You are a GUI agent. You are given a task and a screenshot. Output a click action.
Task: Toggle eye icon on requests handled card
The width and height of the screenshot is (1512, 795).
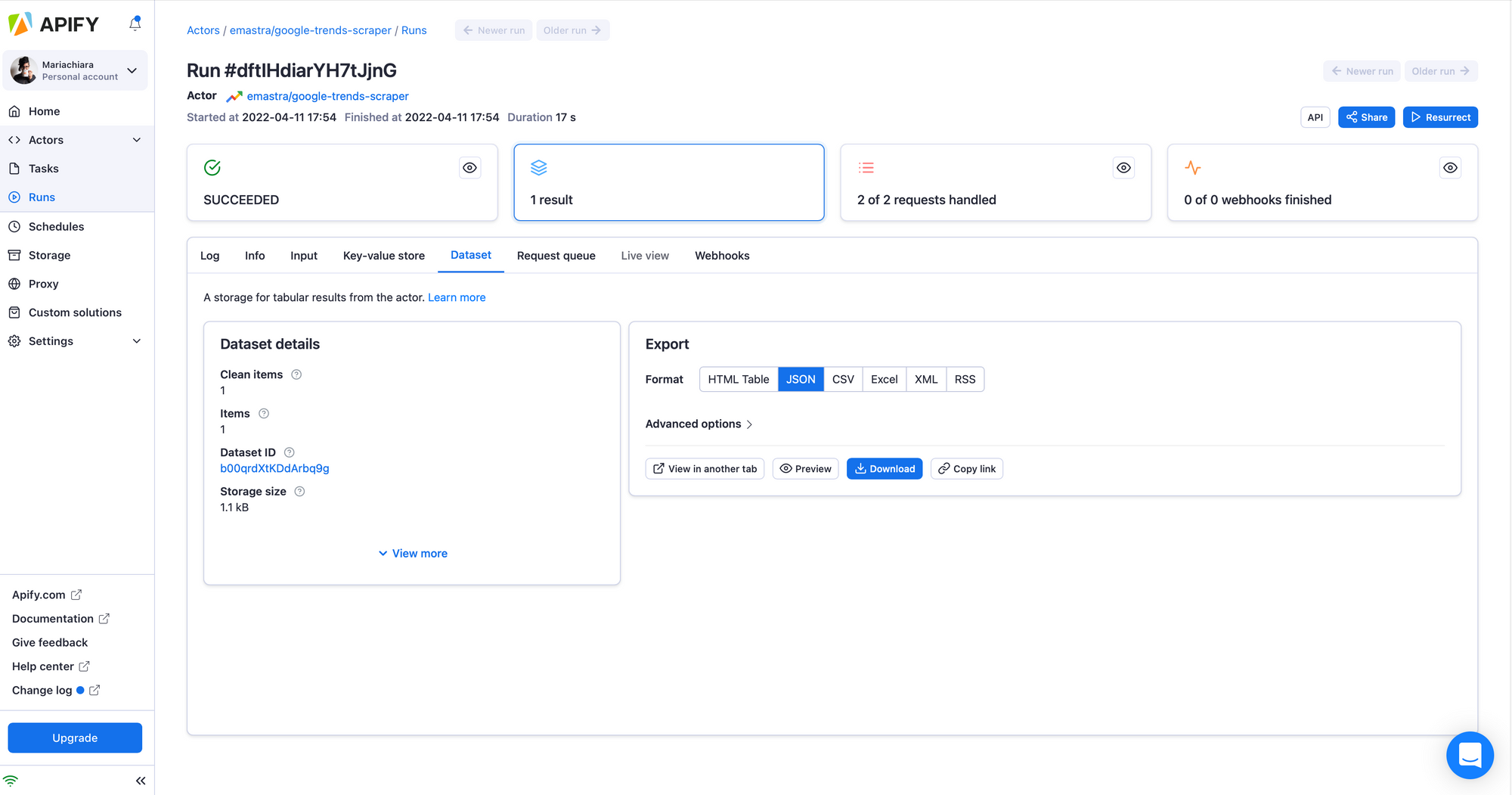[1124, 168]
